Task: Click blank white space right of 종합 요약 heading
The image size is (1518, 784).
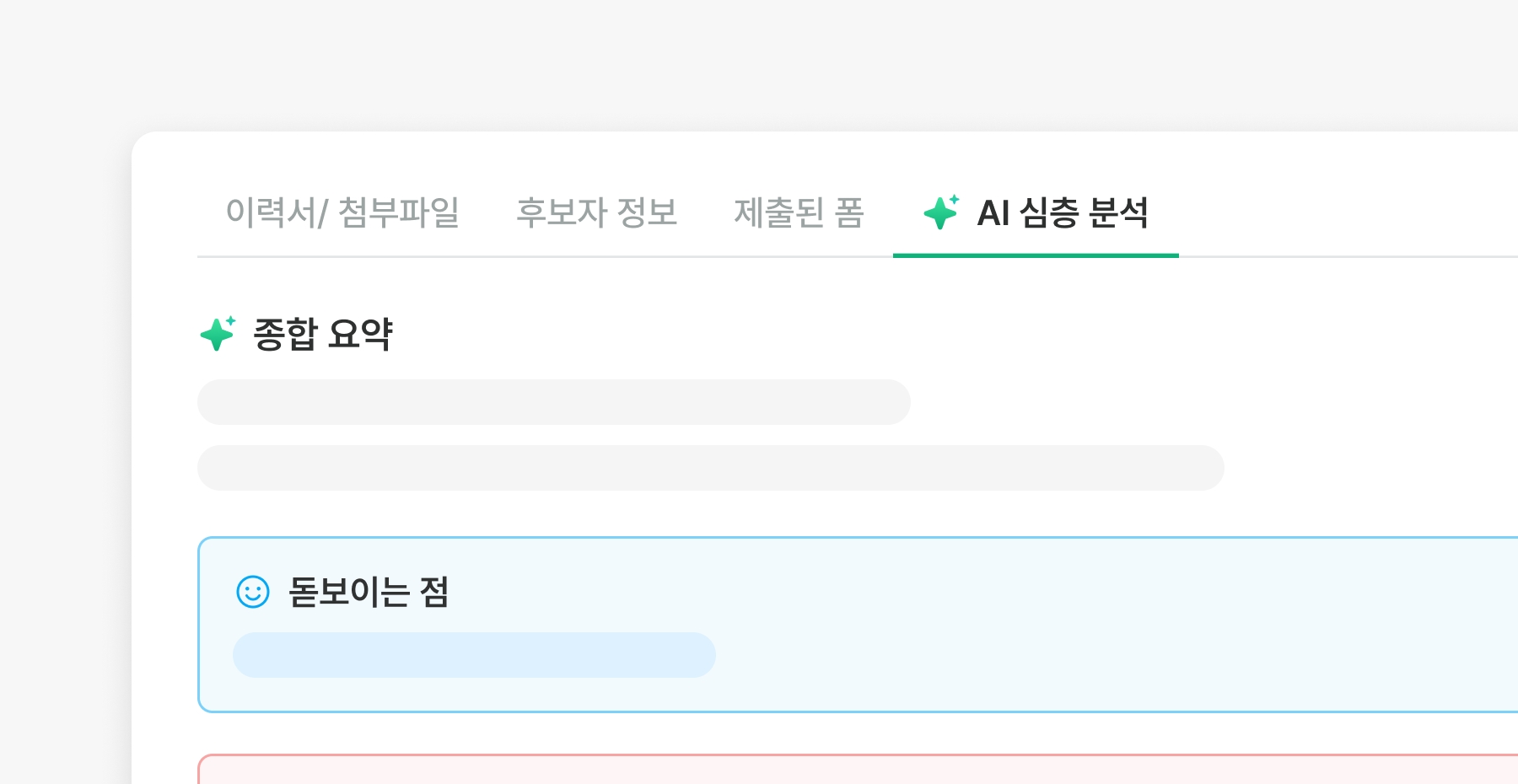Action: point(928,334)
